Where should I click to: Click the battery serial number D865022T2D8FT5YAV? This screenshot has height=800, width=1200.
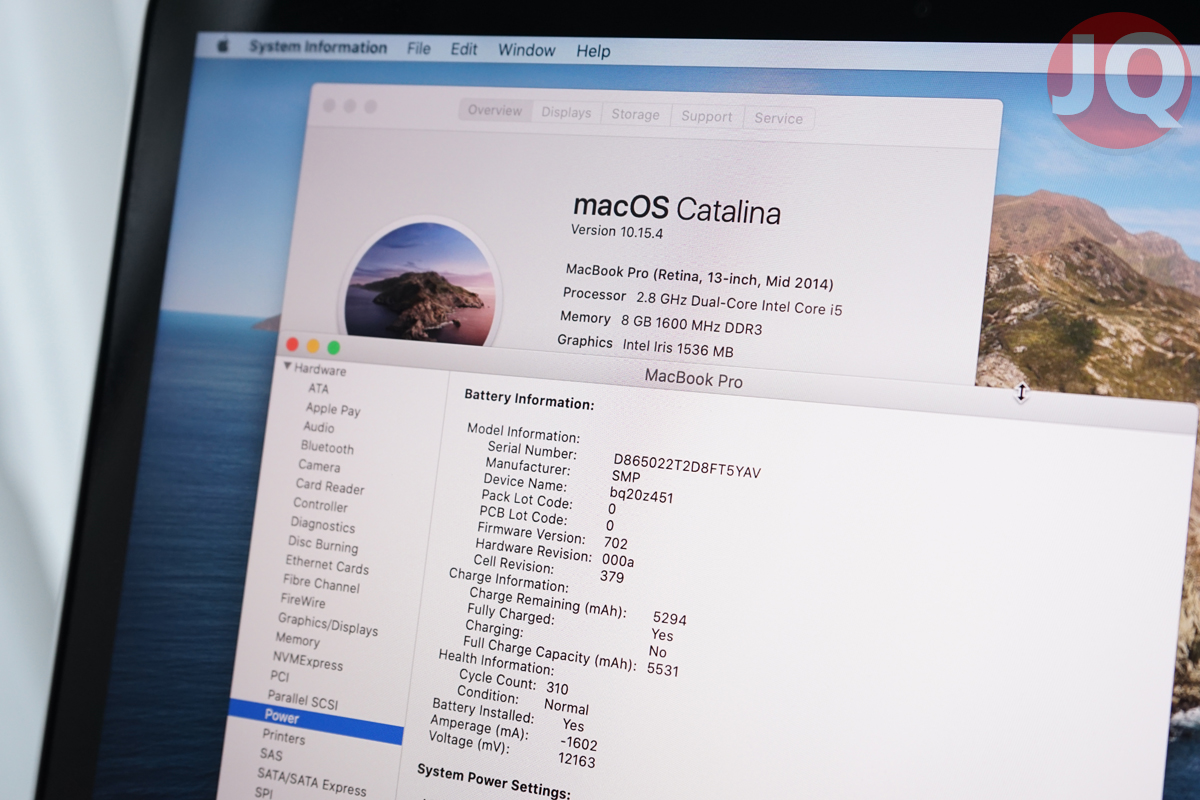click(686, 466)
